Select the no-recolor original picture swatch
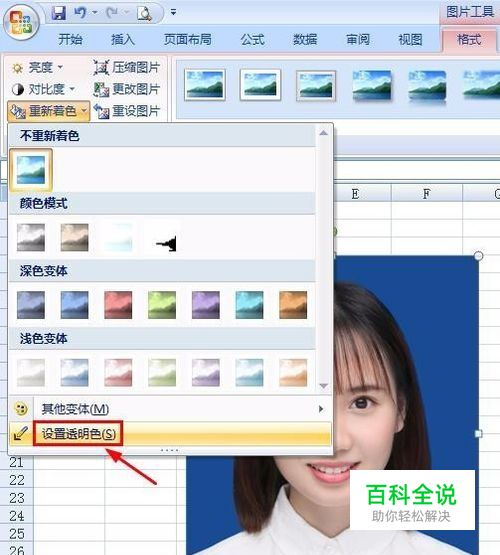This screenshot has width=500, height=555. 31,170
